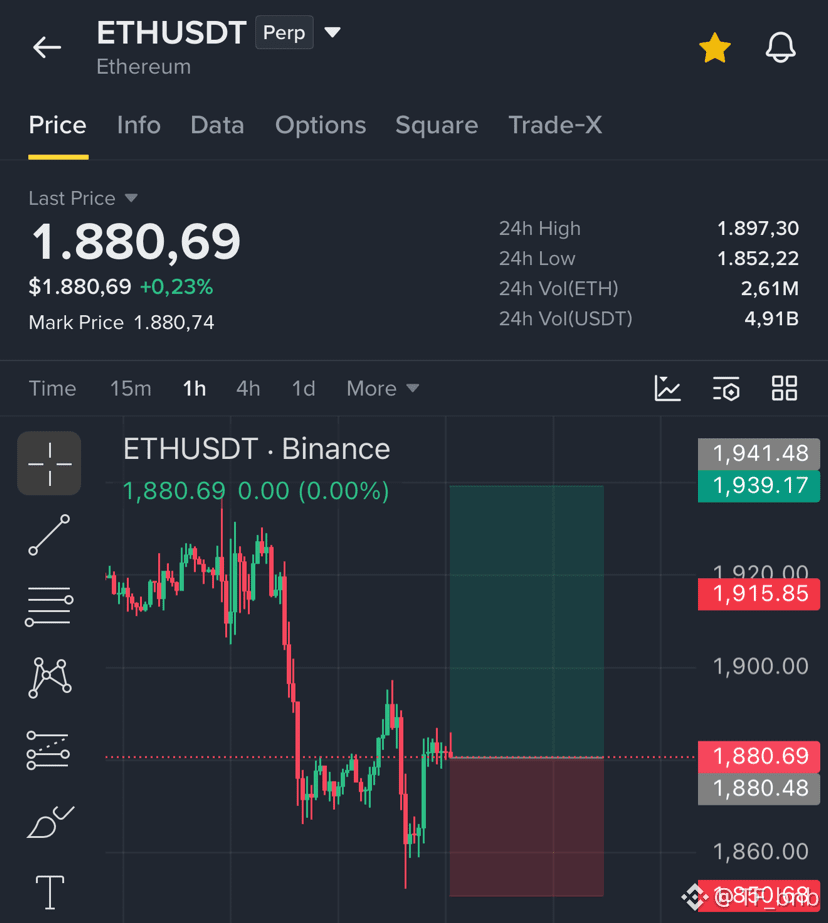Select the brush drawing tool
Screen dimensions: 828x923
[51, 822]
